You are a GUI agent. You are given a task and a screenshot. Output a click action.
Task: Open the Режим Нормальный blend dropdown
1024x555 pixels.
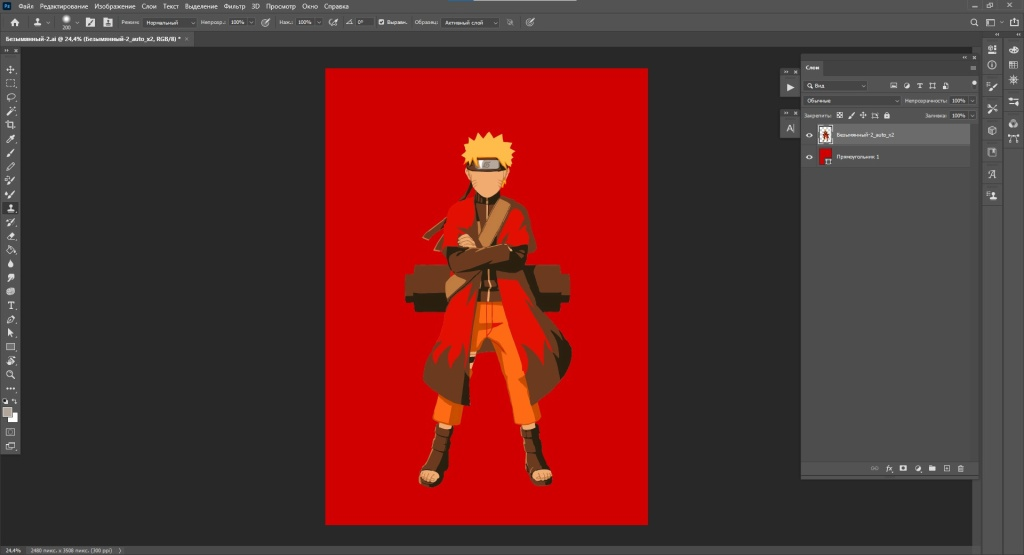[170, 22]
